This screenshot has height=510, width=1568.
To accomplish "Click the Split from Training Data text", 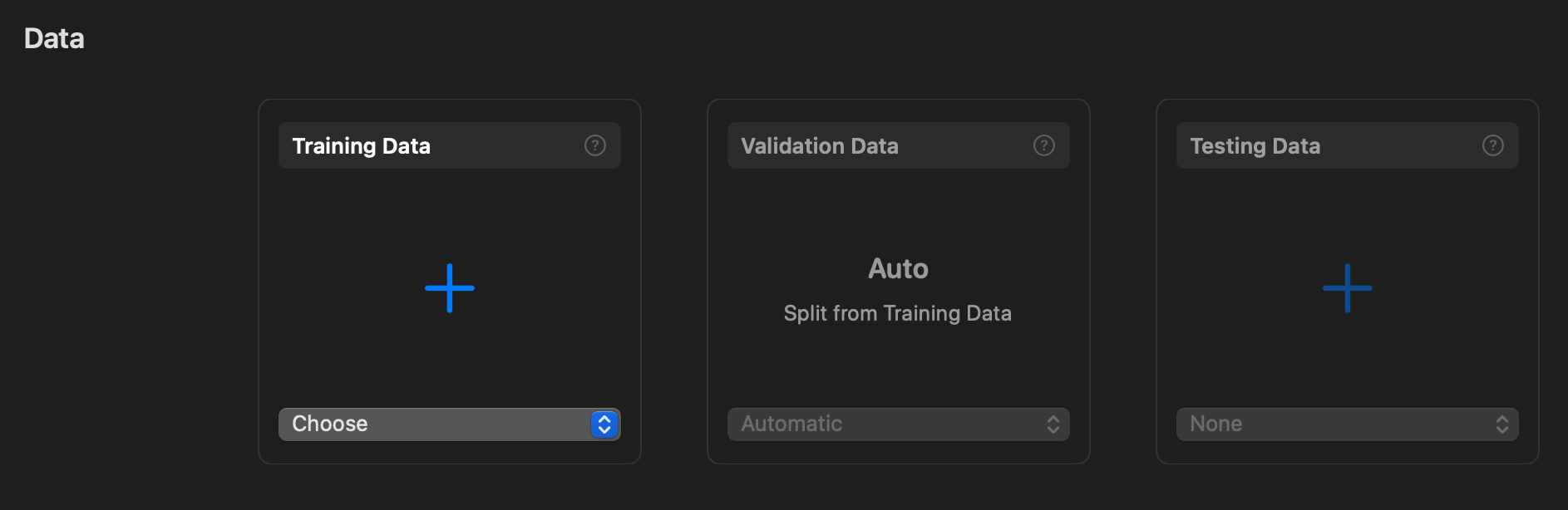I will click(x=898, y=313).
